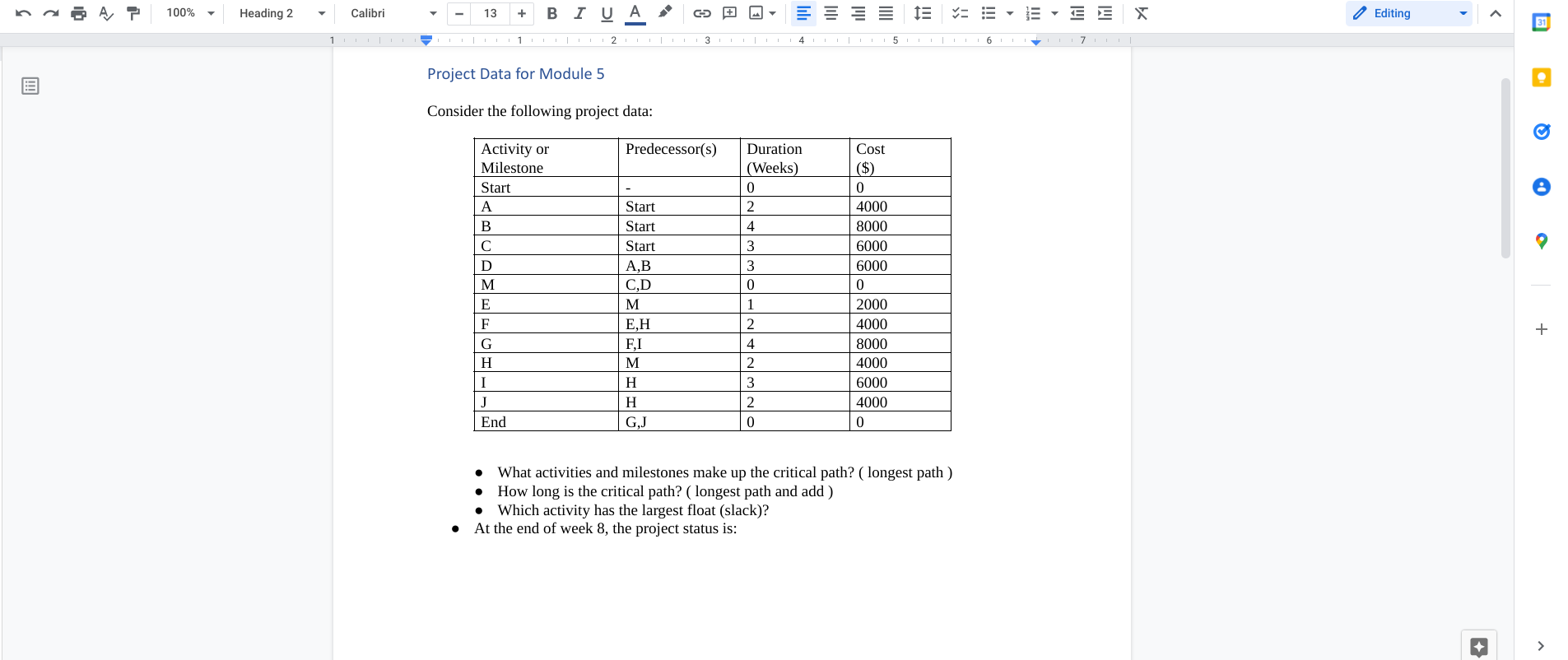Clear formatting from the selection

pos(1142,13)
